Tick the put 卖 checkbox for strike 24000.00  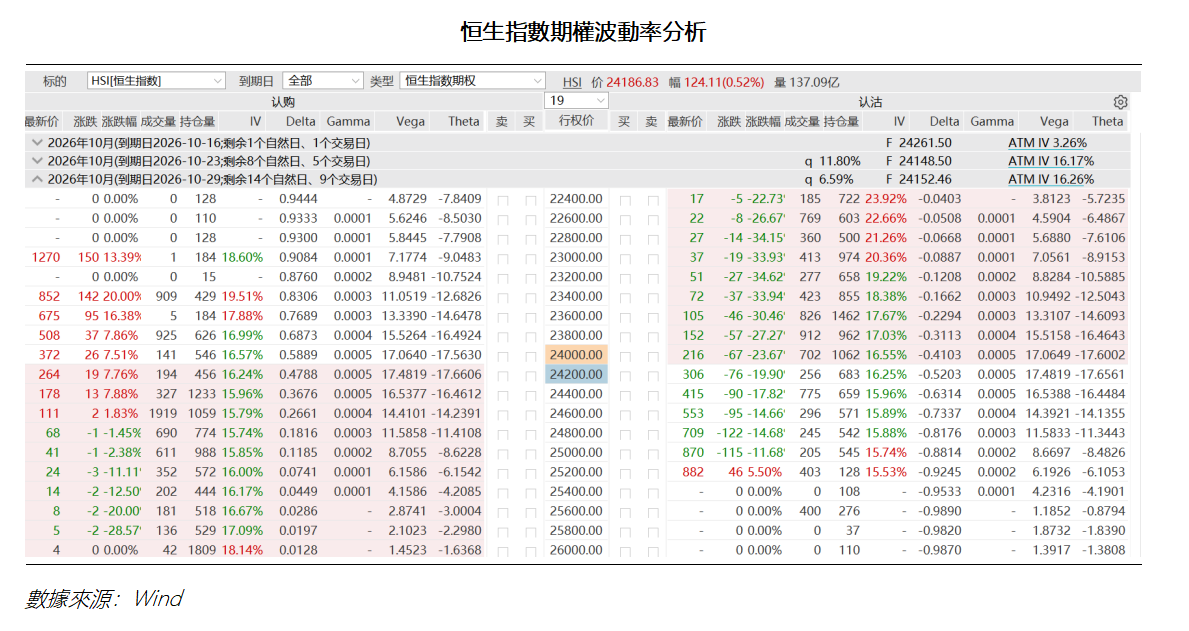point(652,356)
